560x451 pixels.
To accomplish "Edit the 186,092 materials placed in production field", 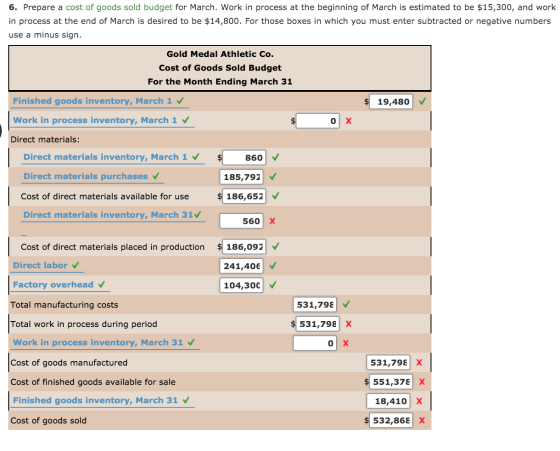I will [244, 247].
